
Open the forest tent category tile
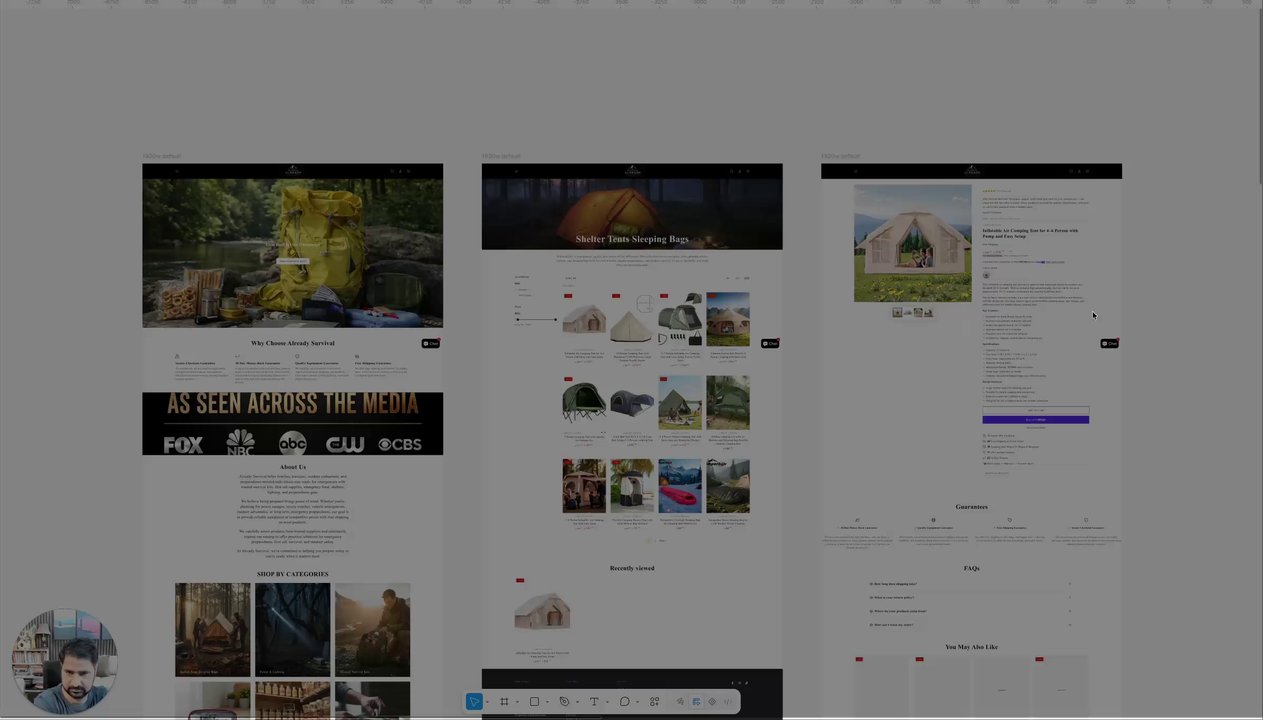(213, 630)
